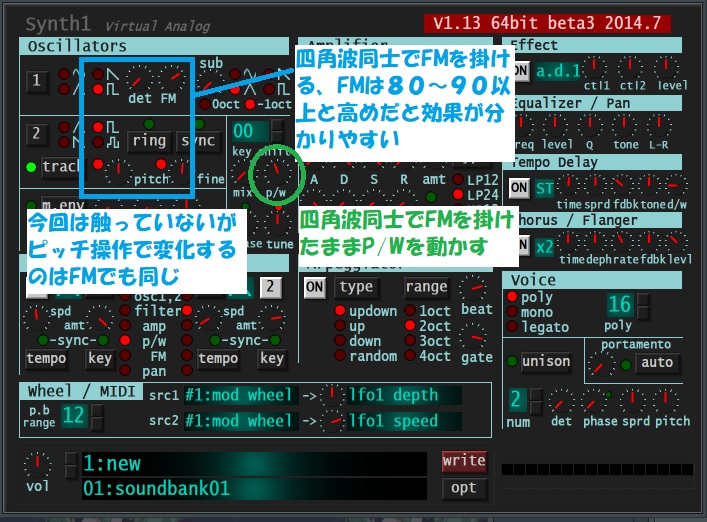Select arpeggiator updown mode
This screenshot has height=522, width=707.
340,310
